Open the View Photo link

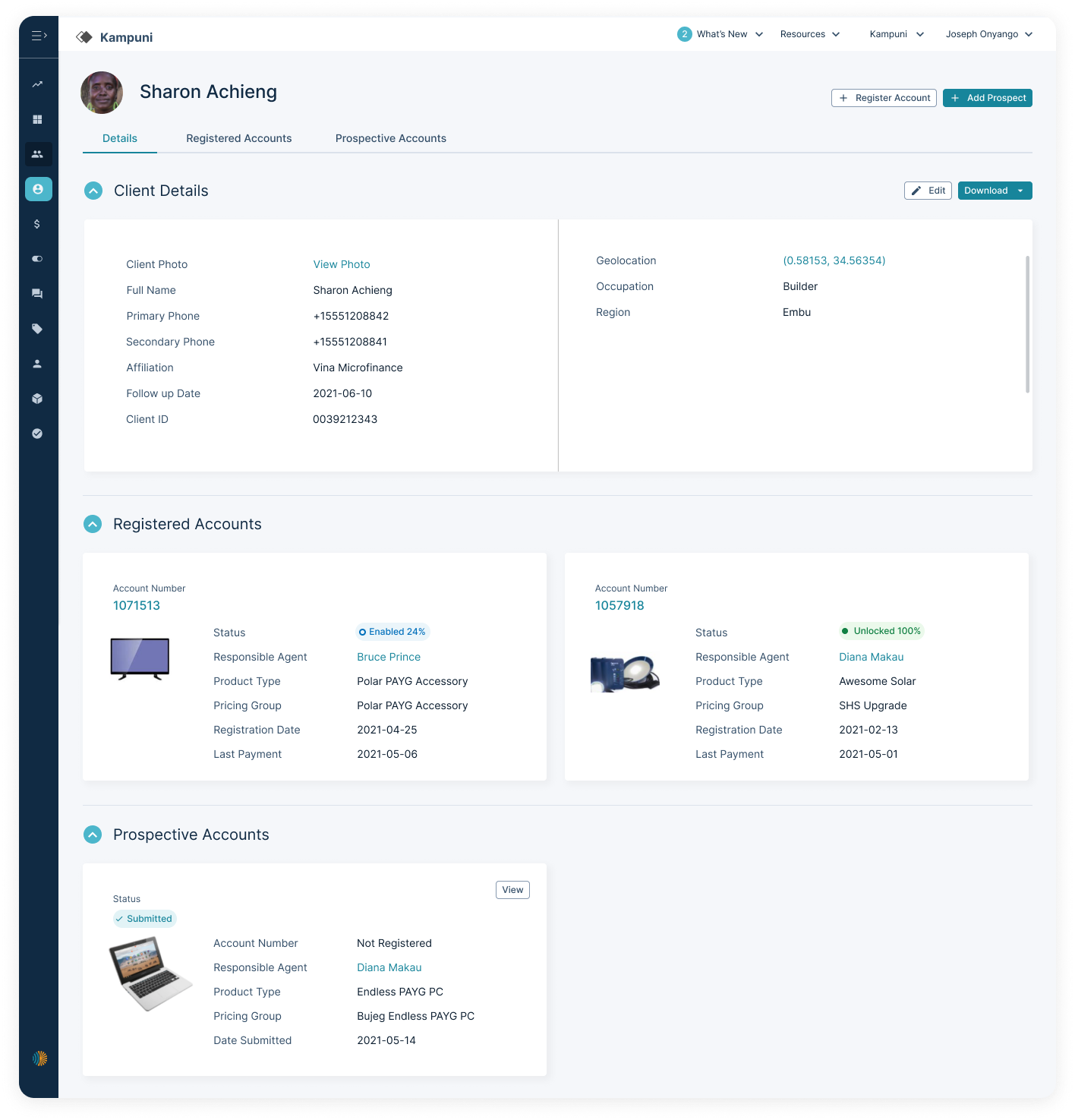[342, 264]
